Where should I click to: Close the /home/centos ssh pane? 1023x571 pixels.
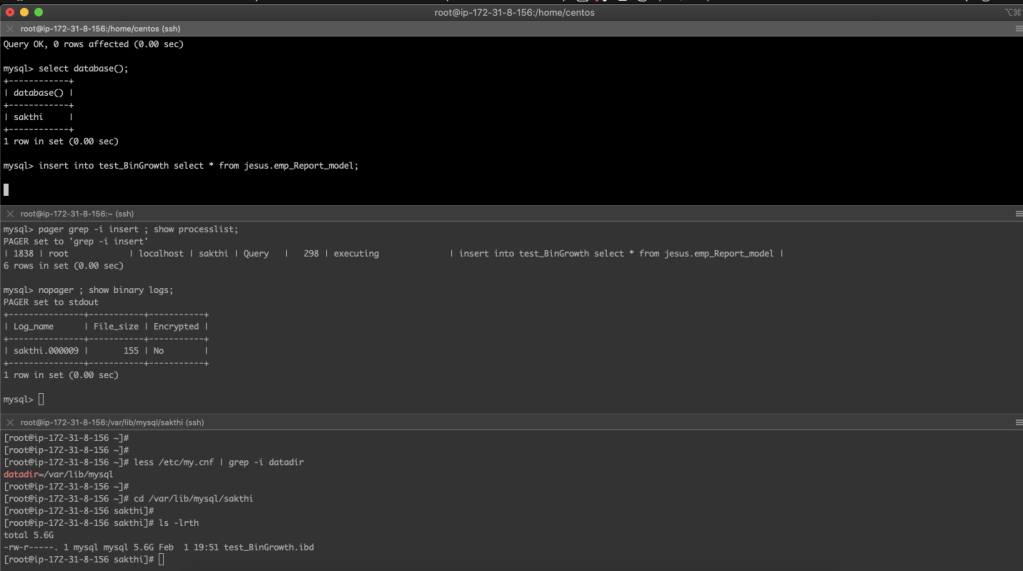[x=10, y=29]
